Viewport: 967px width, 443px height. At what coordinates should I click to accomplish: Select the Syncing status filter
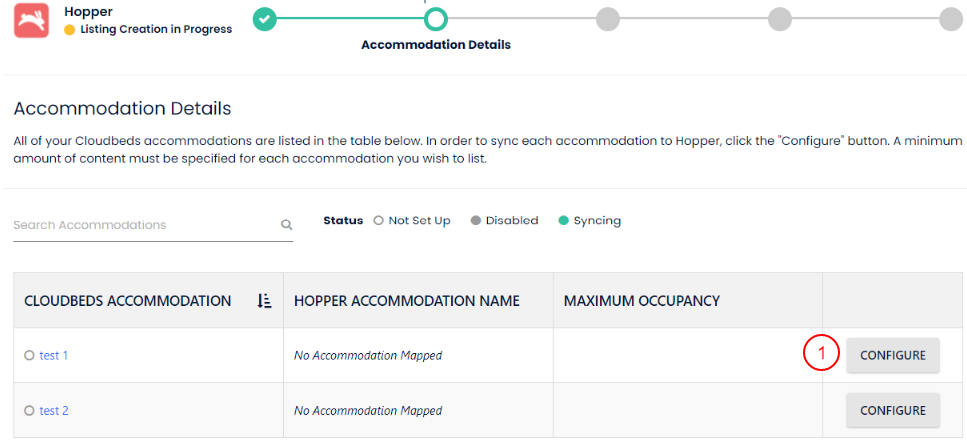pos(589,221)
